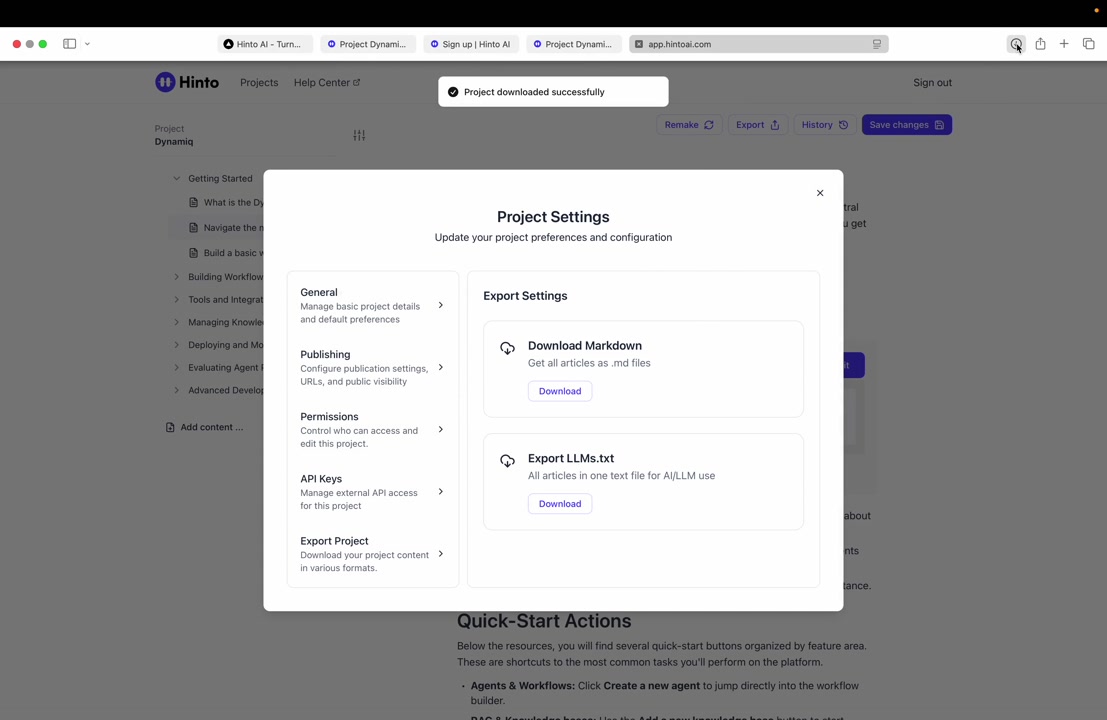The height and width of the screenshot is (720, 1107).
Task: Open the Permissions settings section
Action: [x=372, y=429]
